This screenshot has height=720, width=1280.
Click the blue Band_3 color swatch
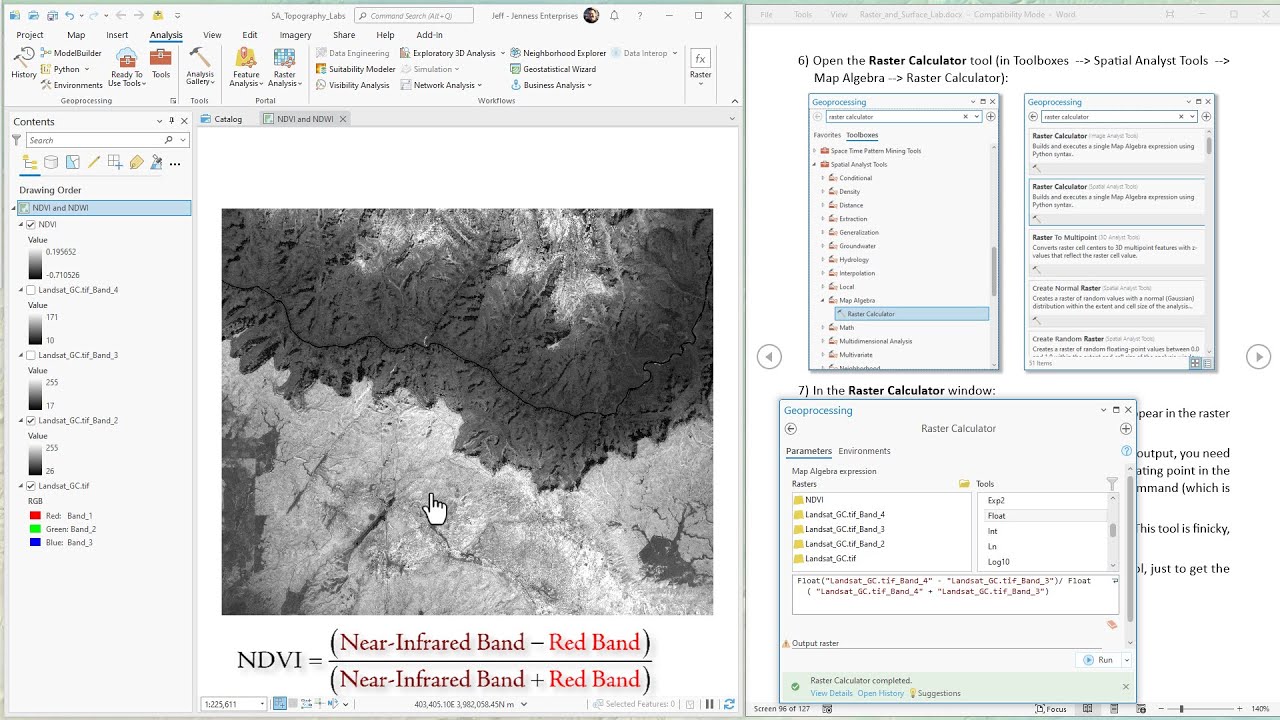pyautogui.click(x=35, y=542)
